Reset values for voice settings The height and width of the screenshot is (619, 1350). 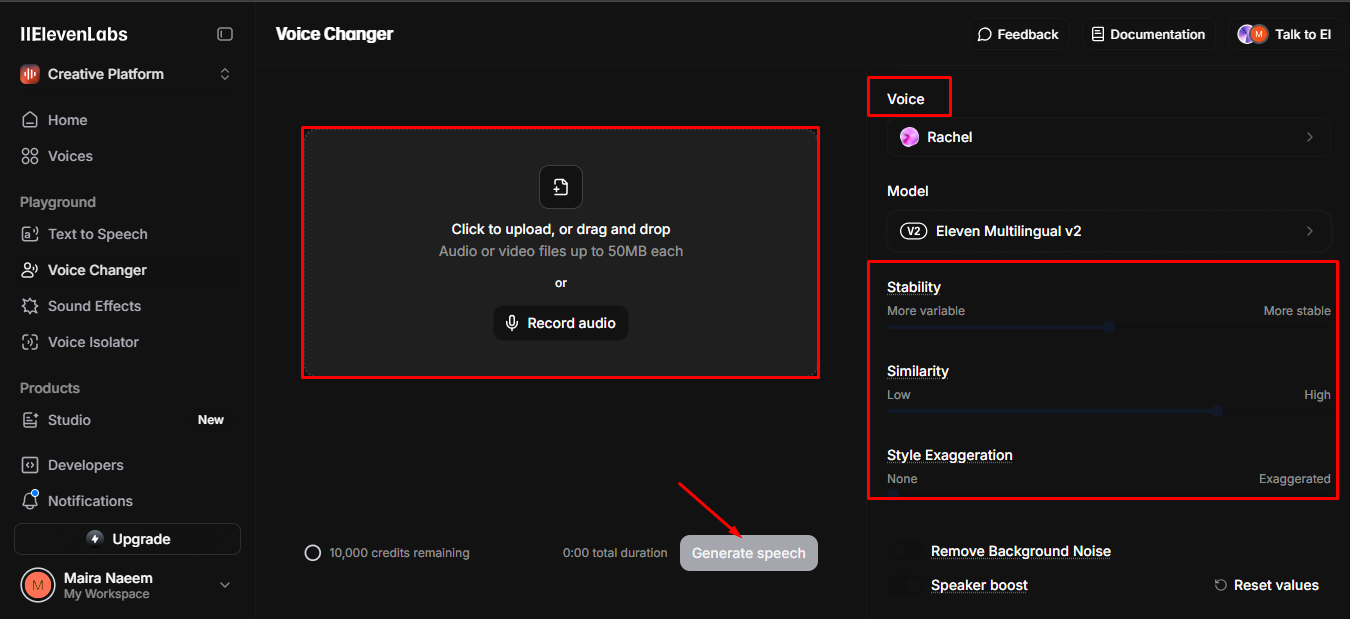[x=1266, y=585]
